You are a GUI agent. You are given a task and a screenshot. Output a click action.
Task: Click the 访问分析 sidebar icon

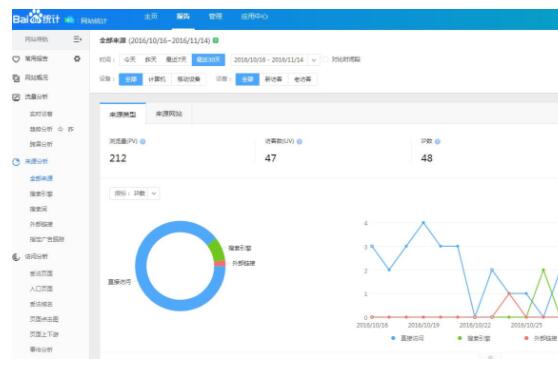[16, 257]
